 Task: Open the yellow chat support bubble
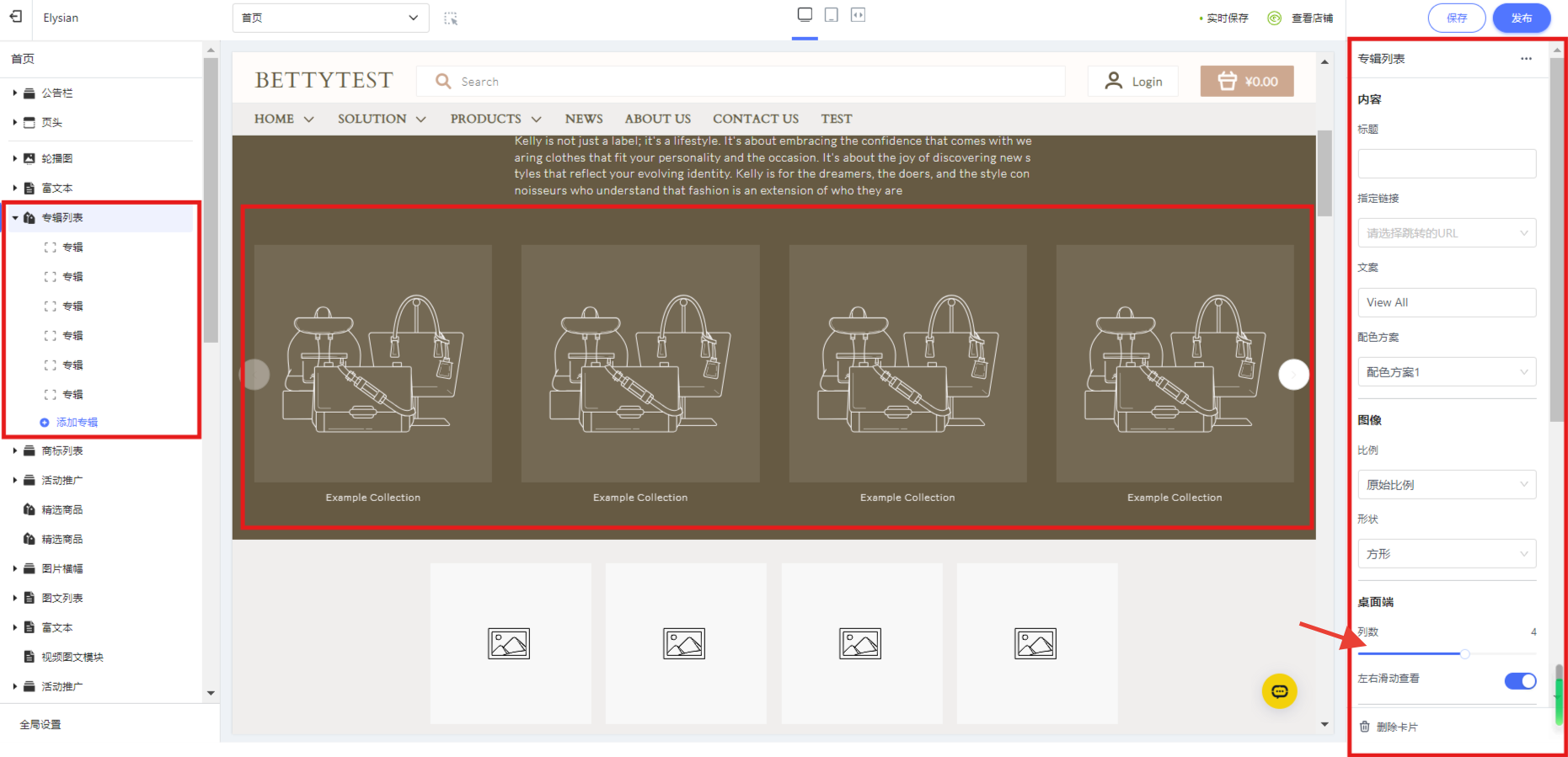(x=1279, y=691)
